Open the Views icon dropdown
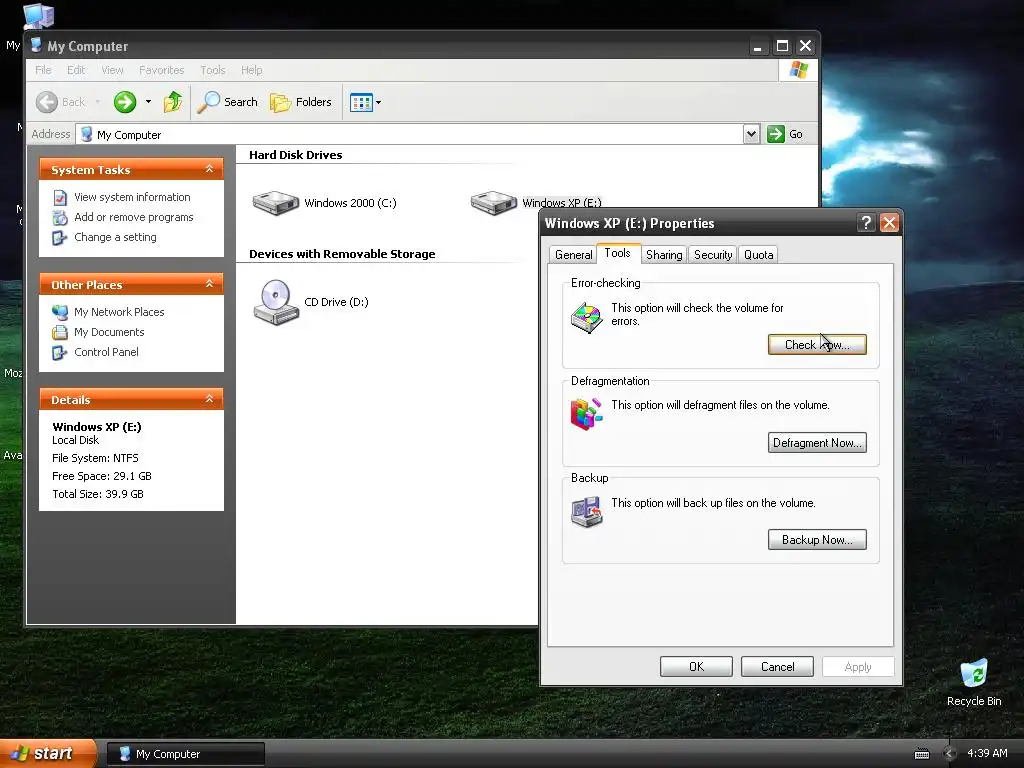The height and width of the screenshot is (768, 1024). pyautogui.click(x=366, y=102)
